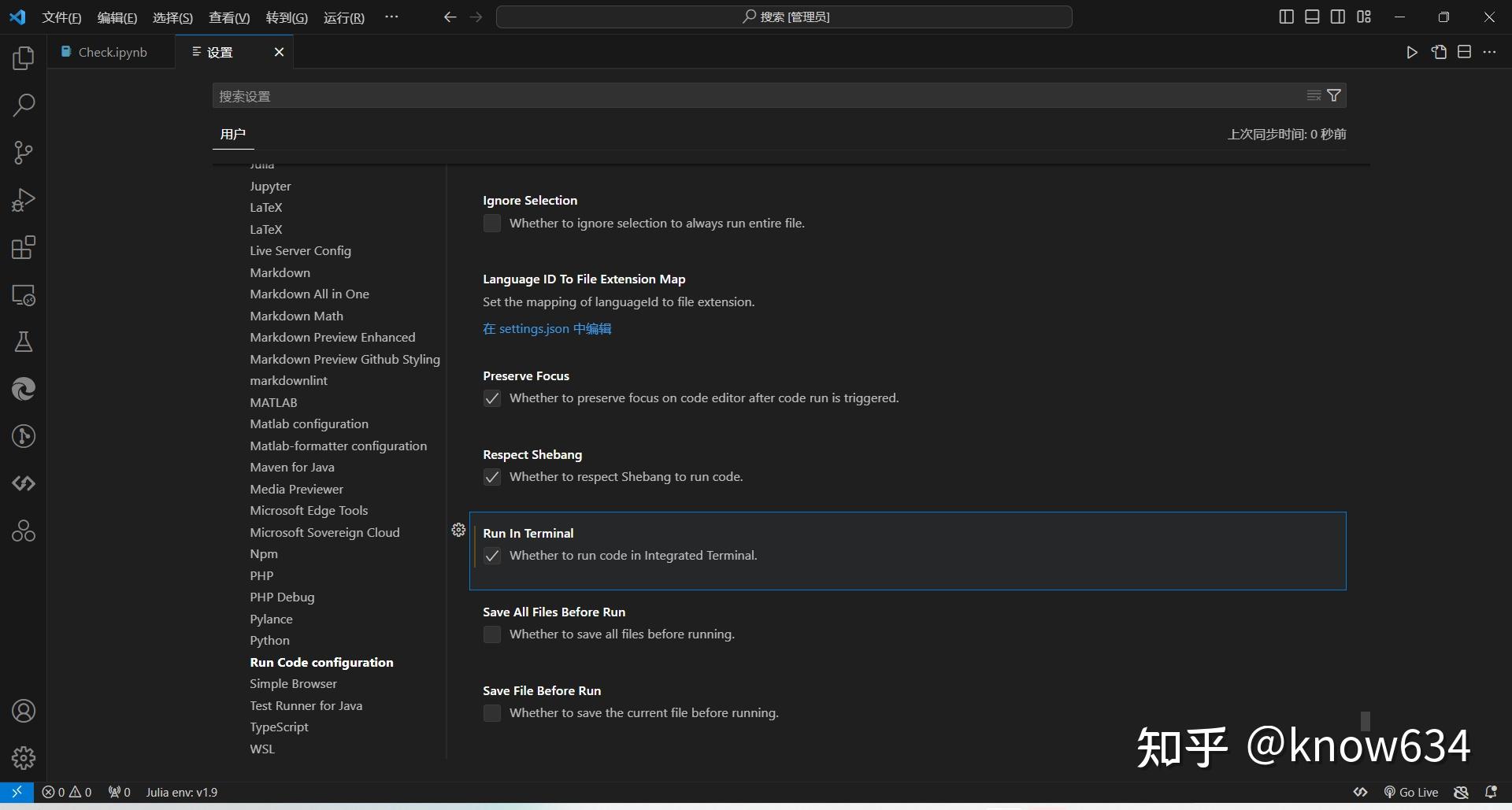Image resolution: width=1512 pixels, height=810 pixels.
Task: Split the editor layout icon
Action: [x=1465, y=52]
